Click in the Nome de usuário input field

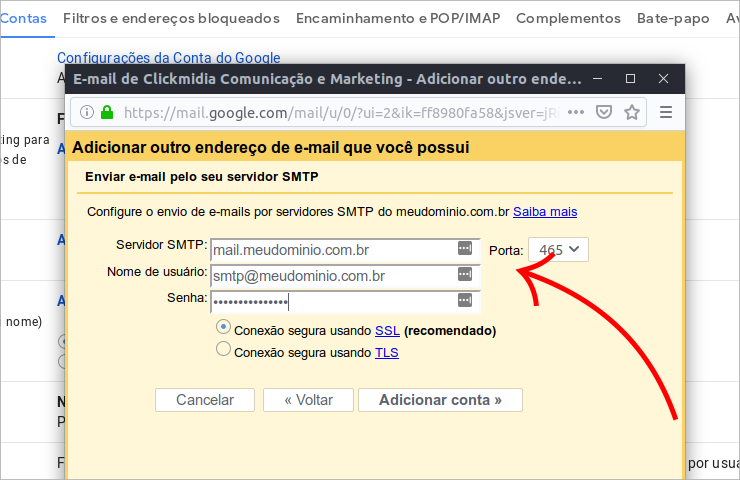click(x=345, y=276)
